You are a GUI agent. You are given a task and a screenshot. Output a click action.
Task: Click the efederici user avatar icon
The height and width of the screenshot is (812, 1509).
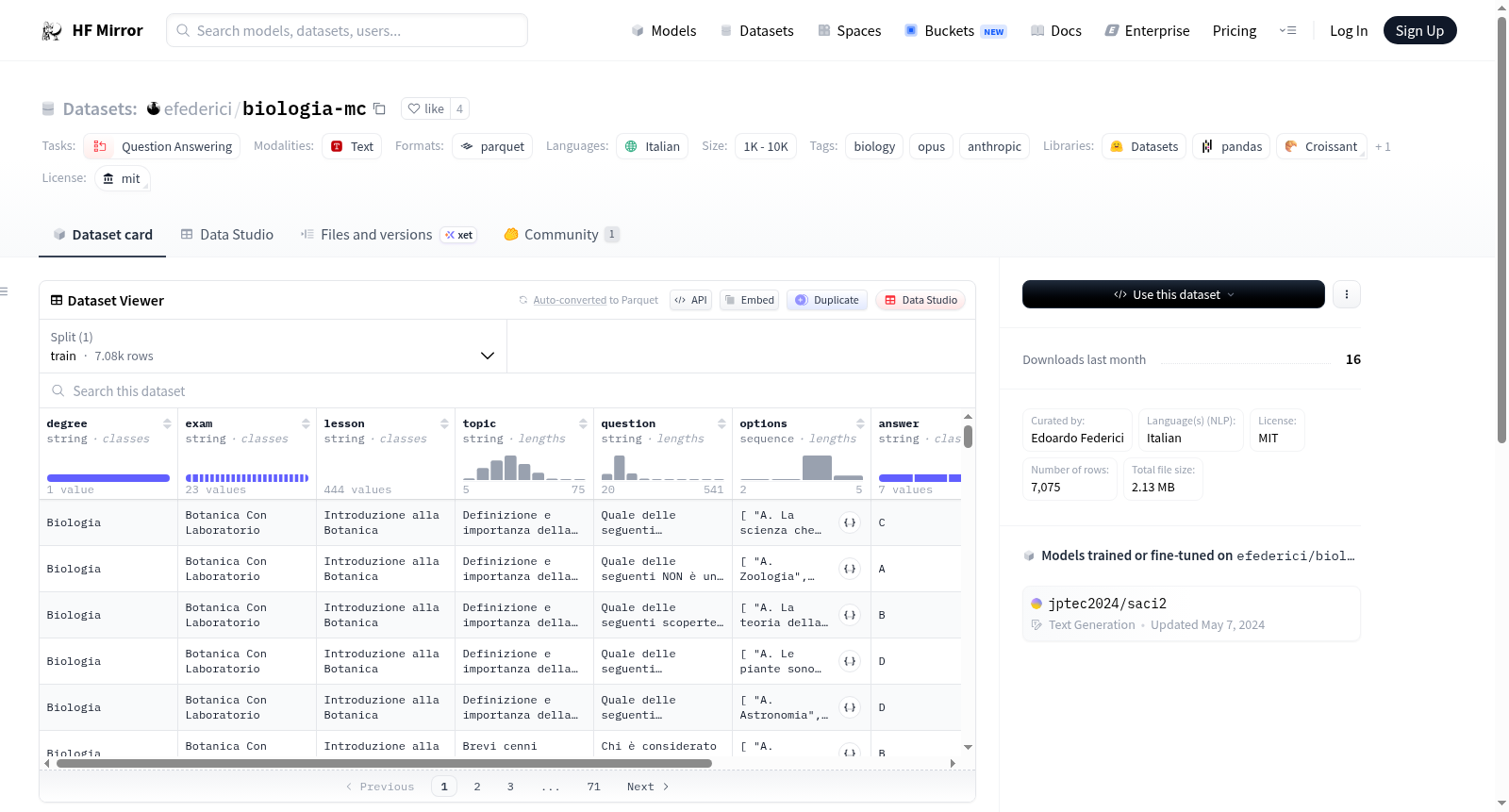pos(154,108)
